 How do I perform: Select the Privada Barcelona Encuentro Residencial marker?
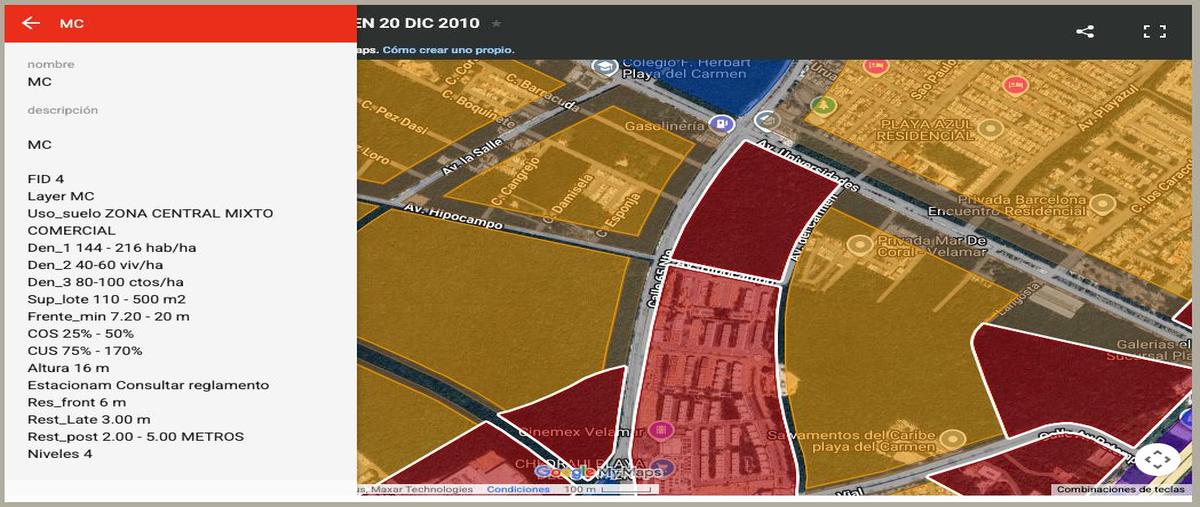point(1103,203)
